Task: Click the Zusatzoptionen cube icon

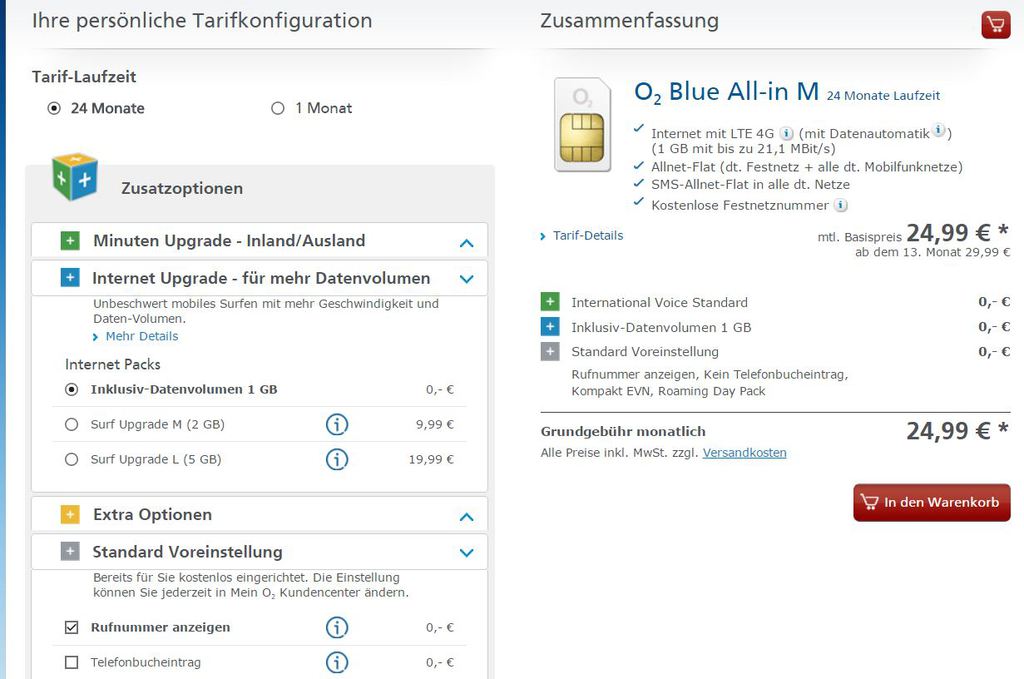Action: [x=75, y=176]
